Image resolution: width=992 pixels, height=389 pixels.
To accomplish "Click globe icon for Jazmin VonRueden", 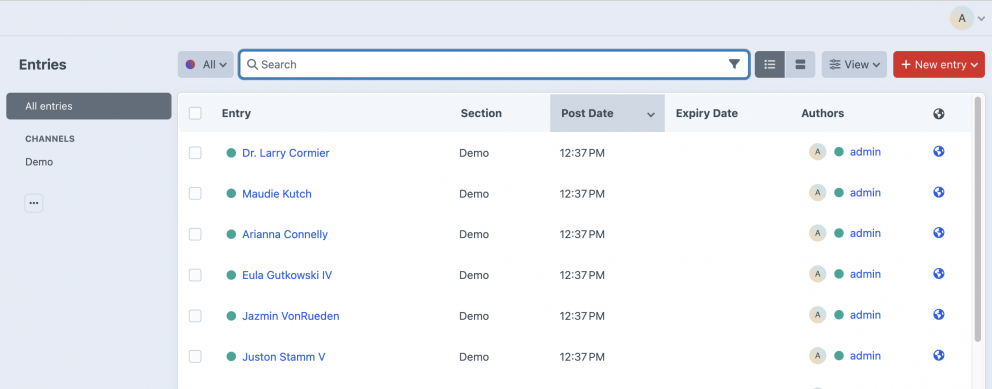I will [939, 314].
